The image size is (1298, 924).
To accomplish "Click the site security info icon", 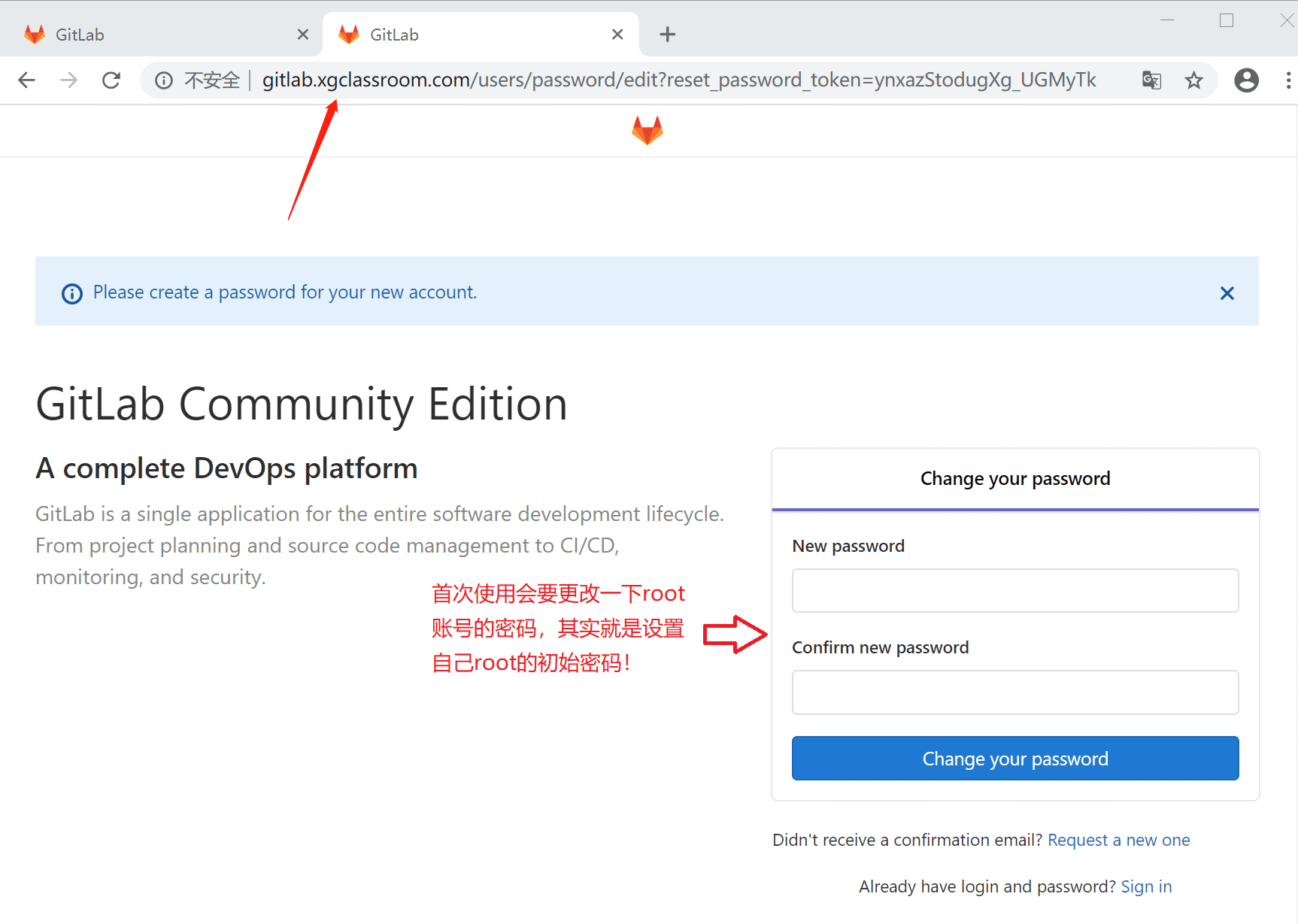I will 164,80.
